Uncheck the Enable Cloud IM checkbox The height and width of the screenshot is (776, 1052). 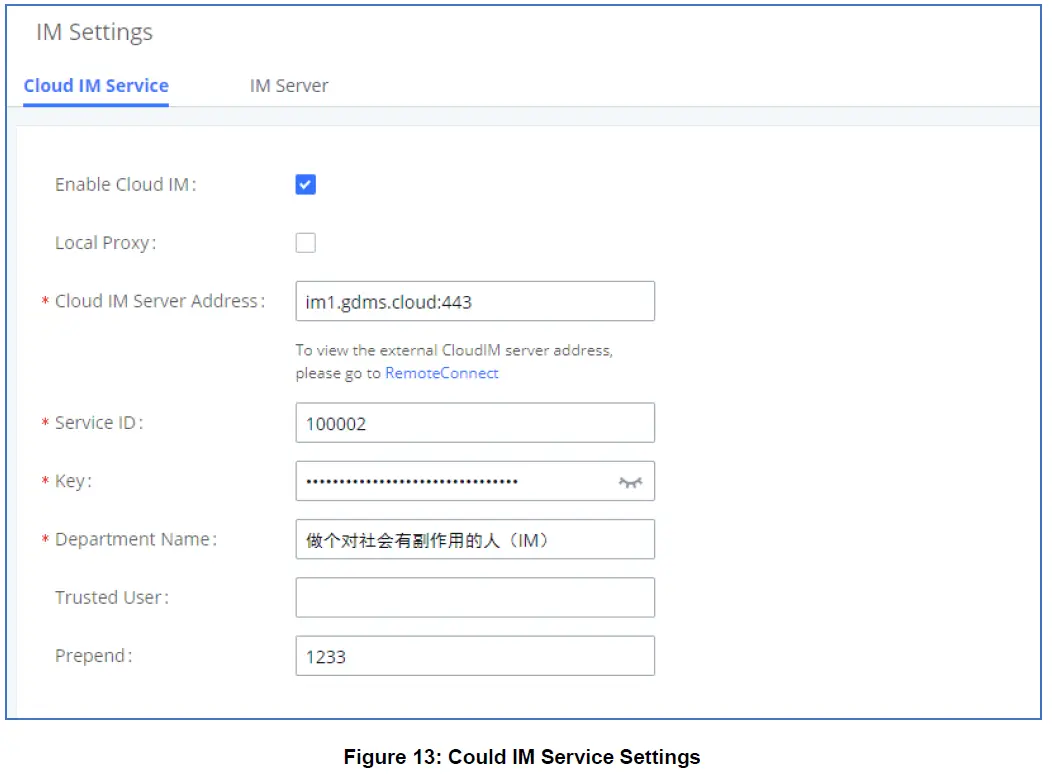click(x=306, y=185)
